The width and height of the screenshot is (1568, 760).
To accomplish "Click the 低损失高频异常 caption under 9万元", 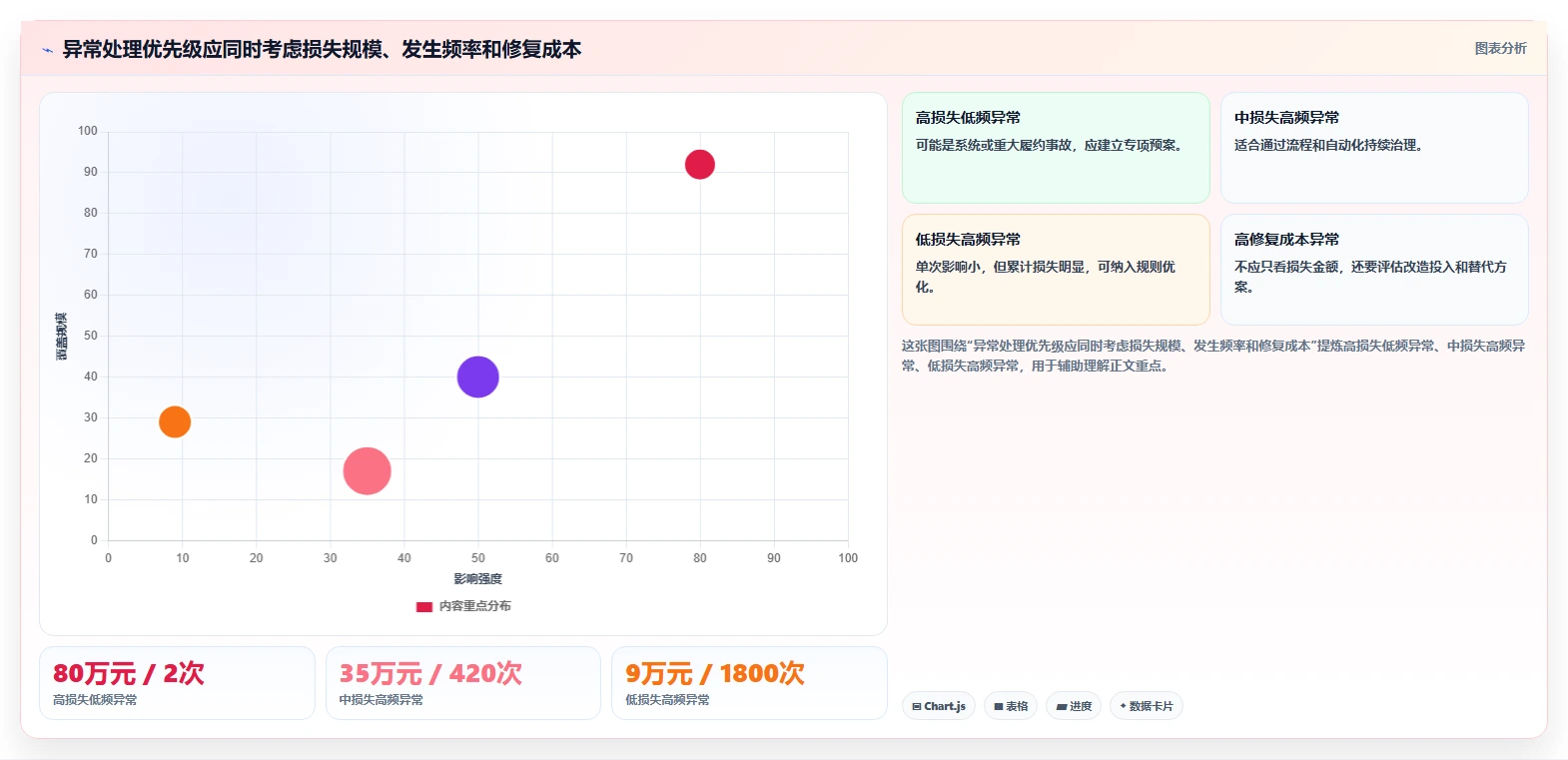I will [x=667, y=700].
